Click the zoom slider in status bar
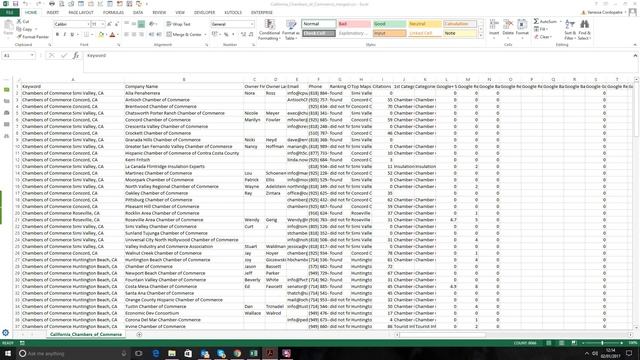640x360 pixels. pos(603,343)
